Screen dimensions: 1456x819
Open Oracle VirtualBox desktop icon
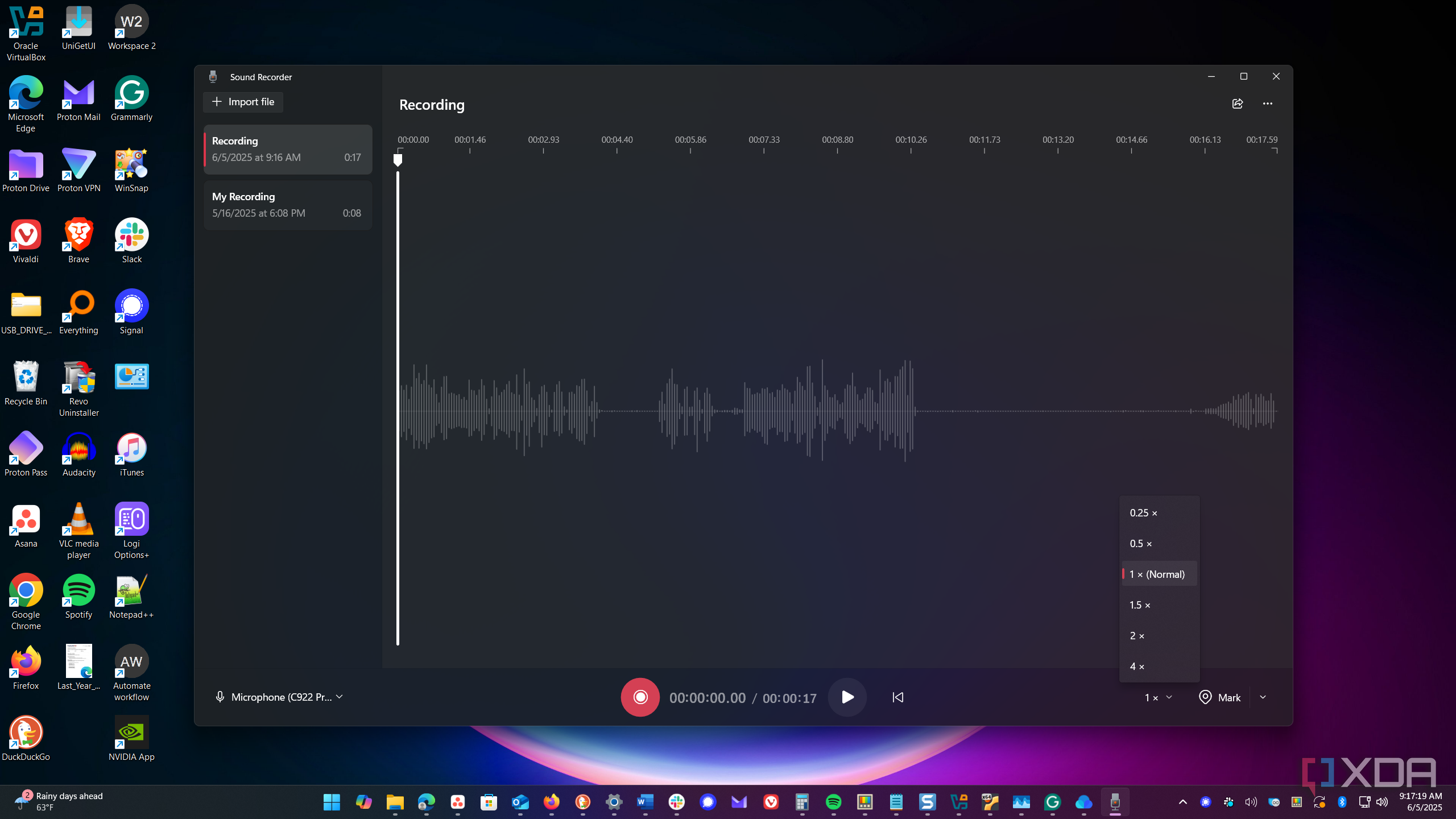(26, 34)
